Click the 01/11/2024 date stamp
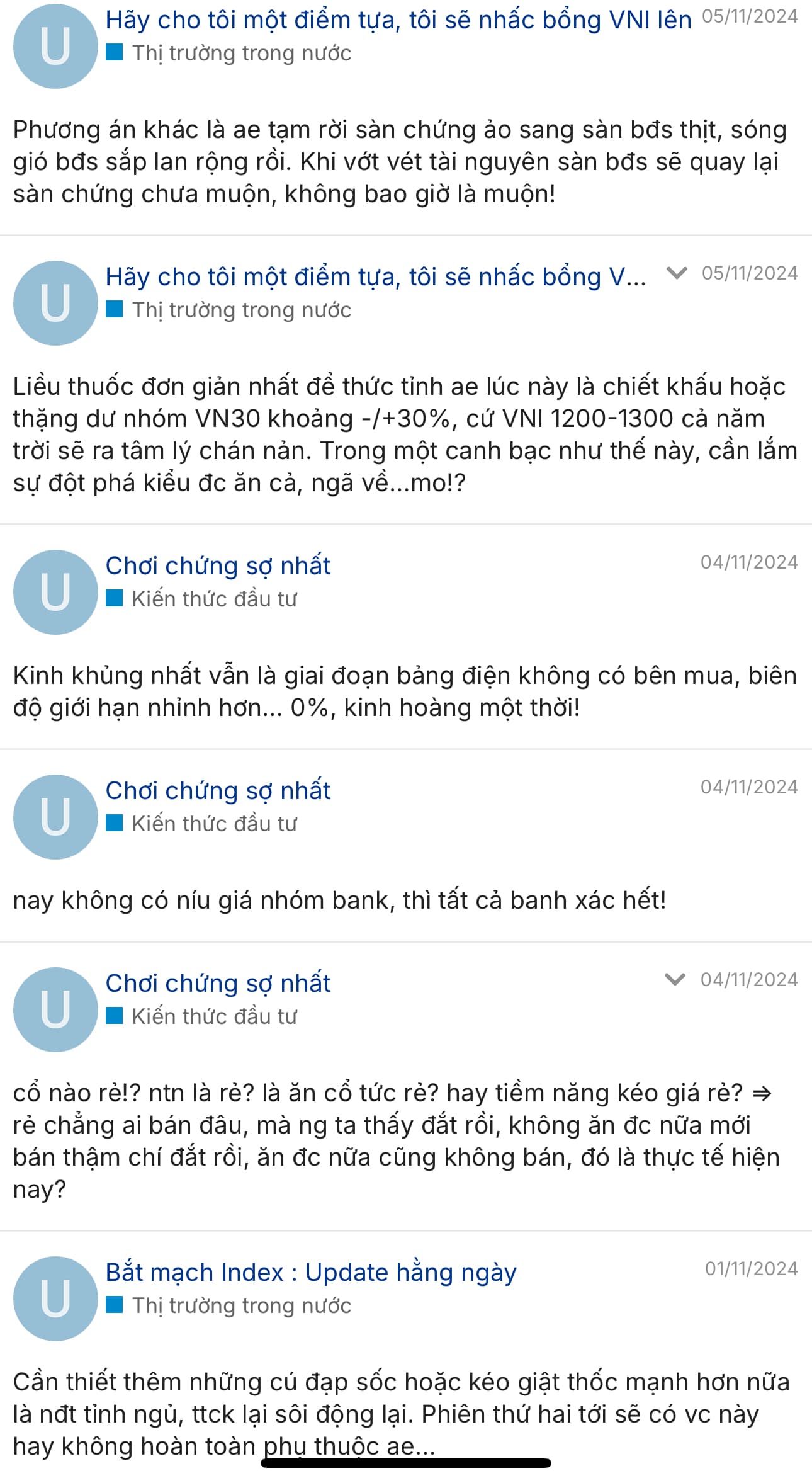 [x=751, y=1268]
